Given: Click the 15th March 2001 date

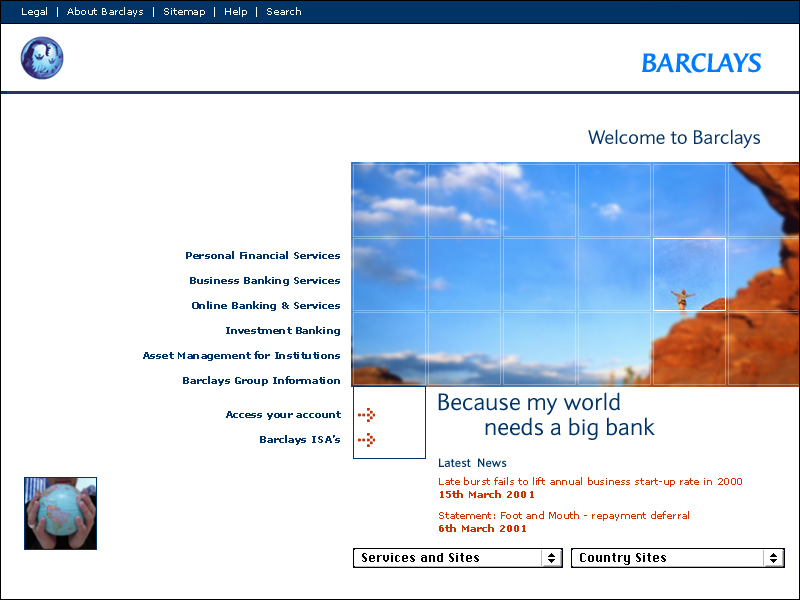Looking at the screenshot, I should tap(487, 494).
